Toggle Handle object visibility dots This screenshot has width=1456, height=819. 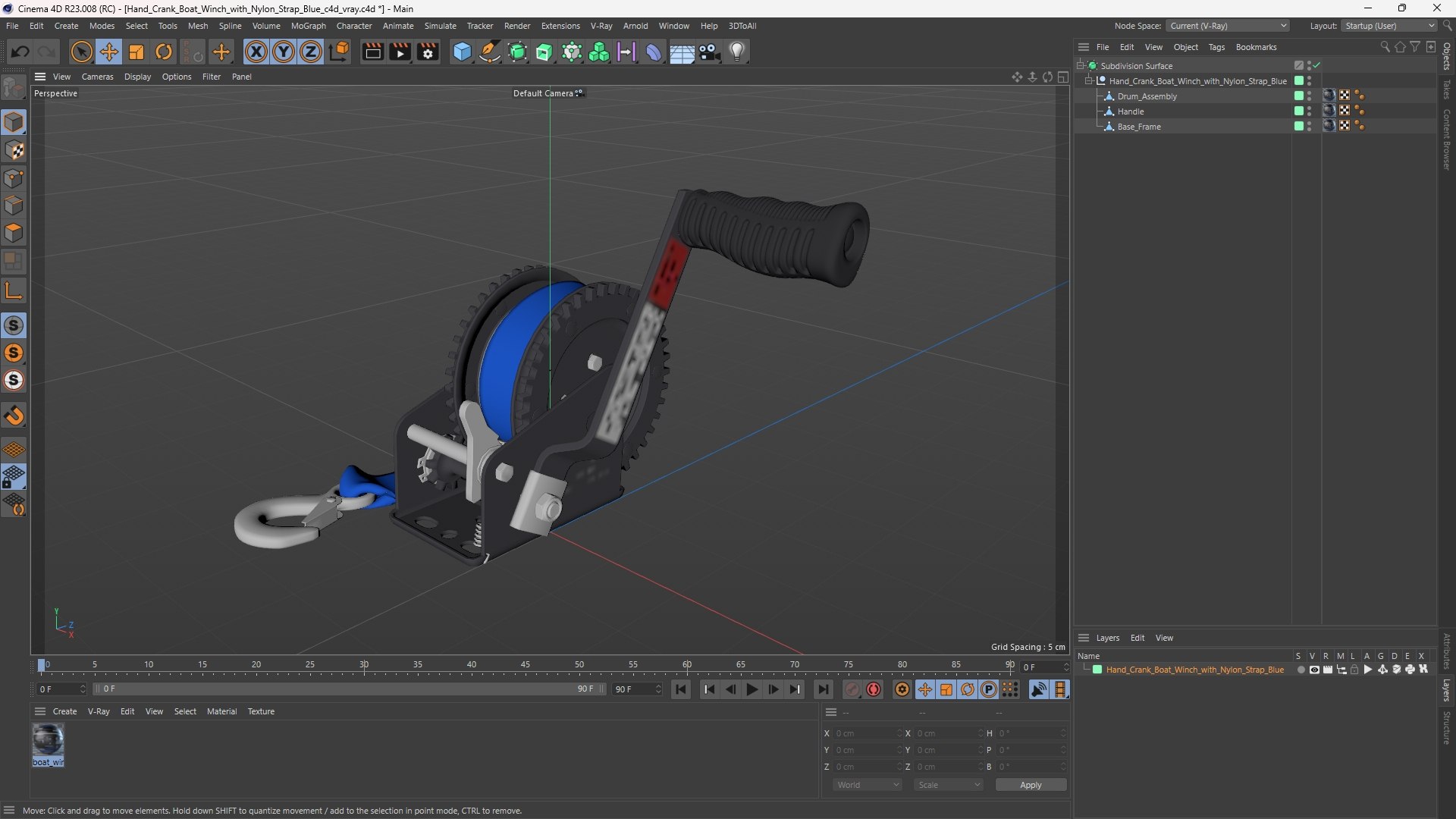1309,111
